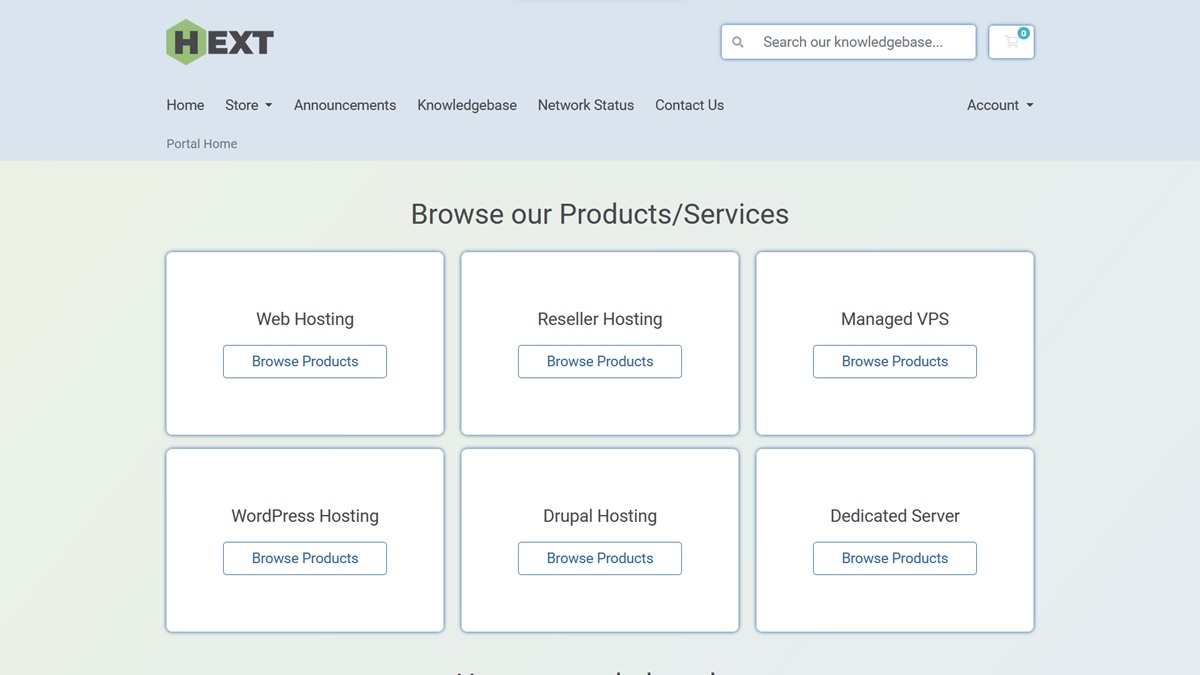
Task: Browse products under Reseller Hosting
Action: pos(600,362)
